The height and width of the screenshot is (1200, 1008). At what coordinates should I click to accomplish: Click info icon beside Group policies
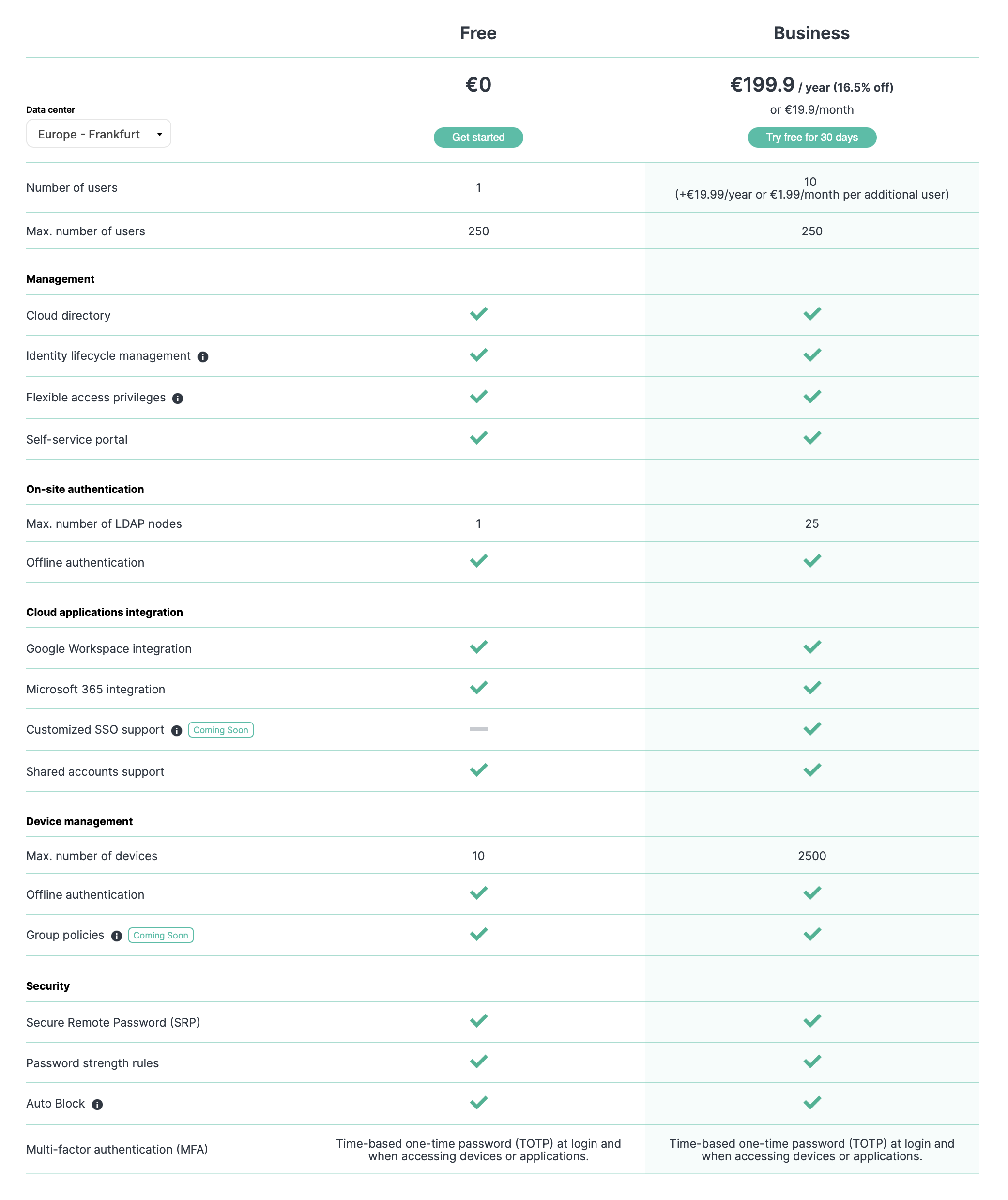[117, 936]
